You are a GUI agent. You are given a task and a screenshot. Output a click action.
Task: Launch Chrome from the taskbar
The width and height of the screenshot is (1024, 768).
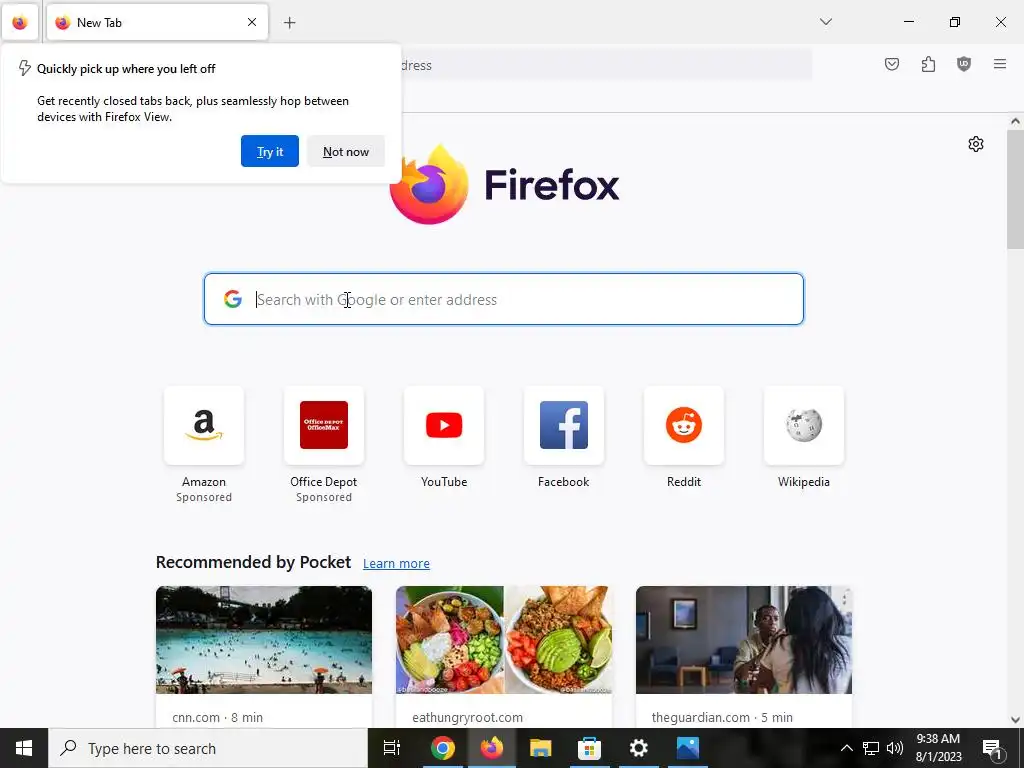442,748
